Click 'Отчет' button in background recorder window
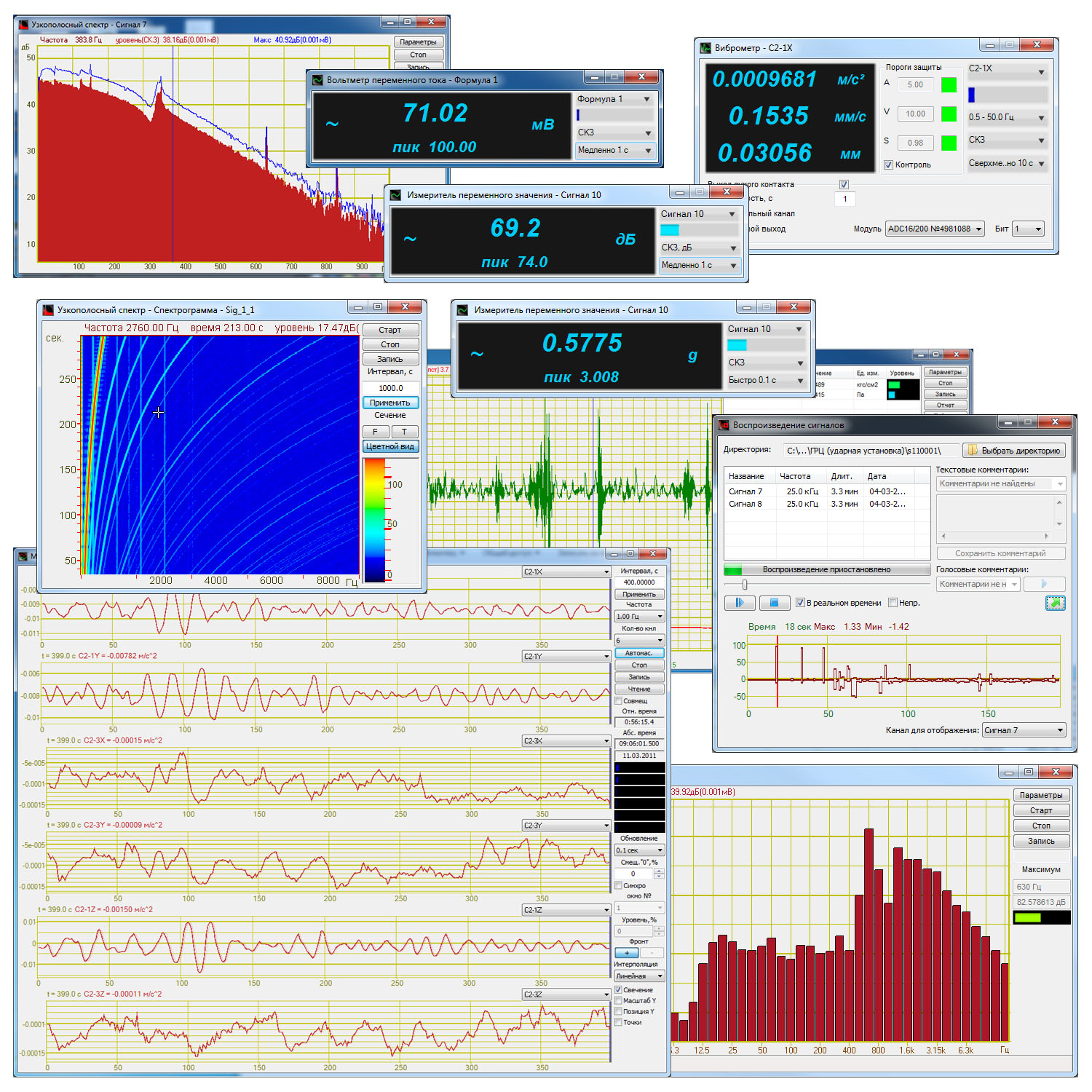1092x1092 pixels. click(x=945, y=405)
